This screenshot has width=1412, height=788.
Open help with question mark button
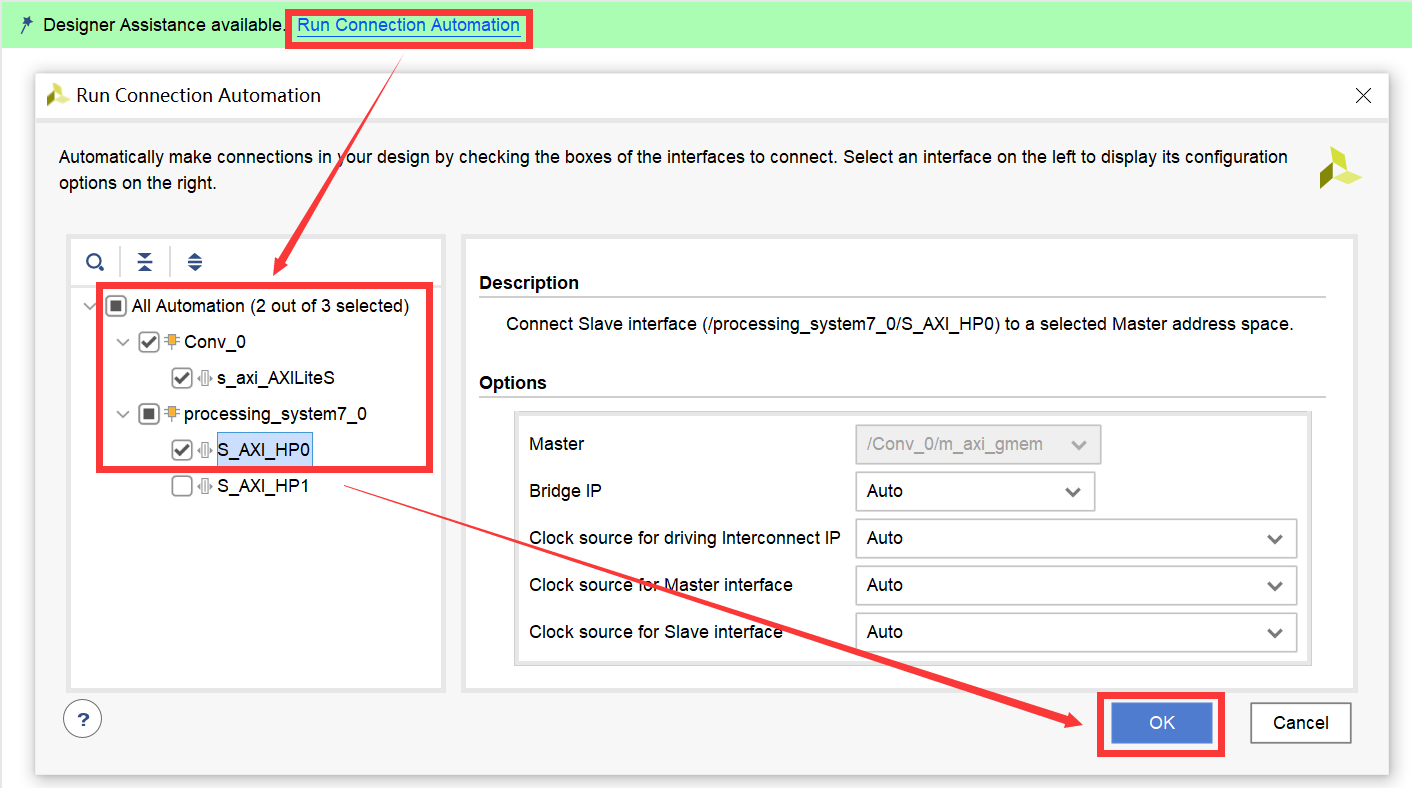83,718
